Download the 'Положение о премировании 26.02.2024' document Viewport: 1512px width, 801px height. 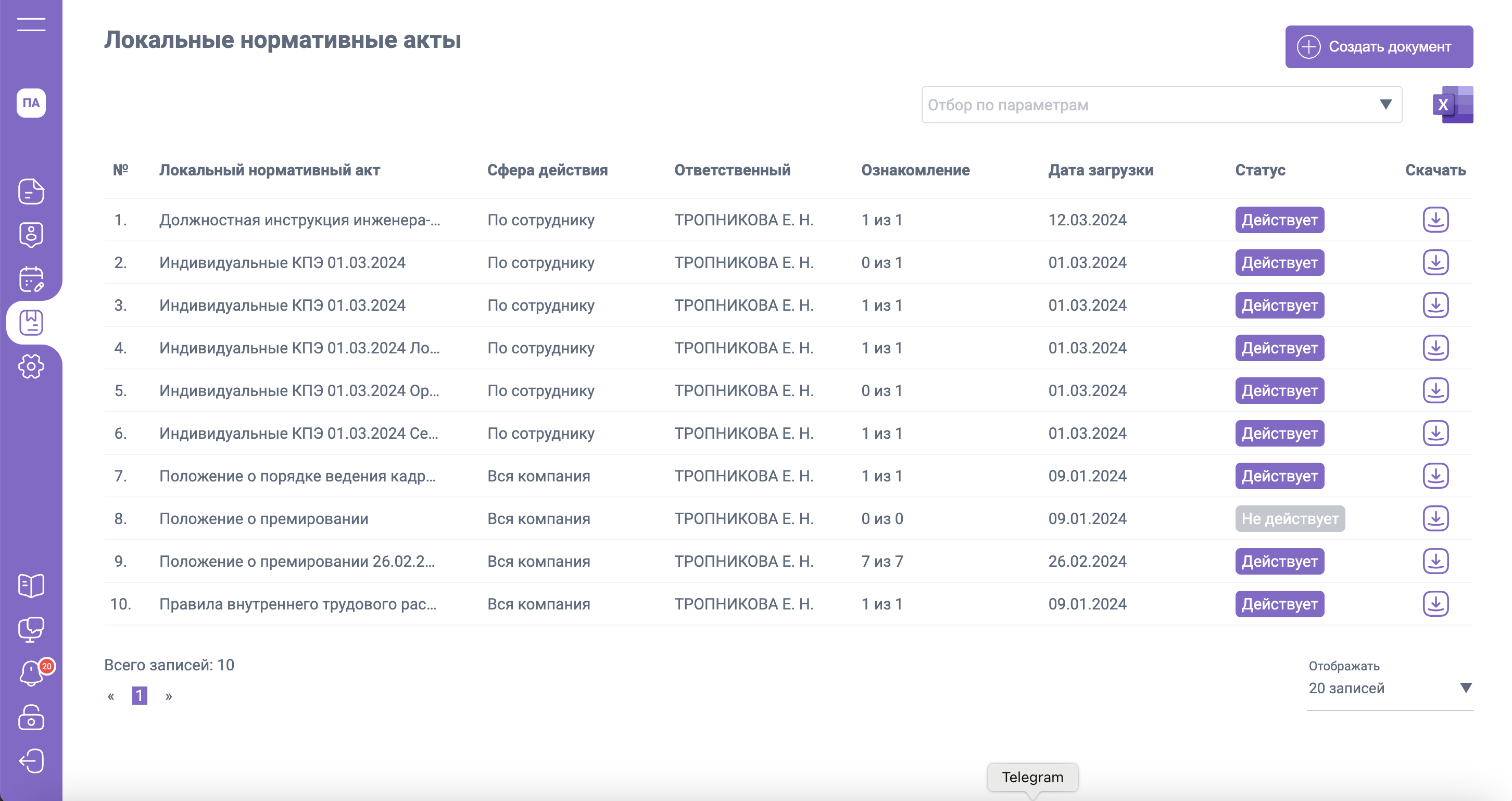pyautogui.click(x=1435, y=561)
